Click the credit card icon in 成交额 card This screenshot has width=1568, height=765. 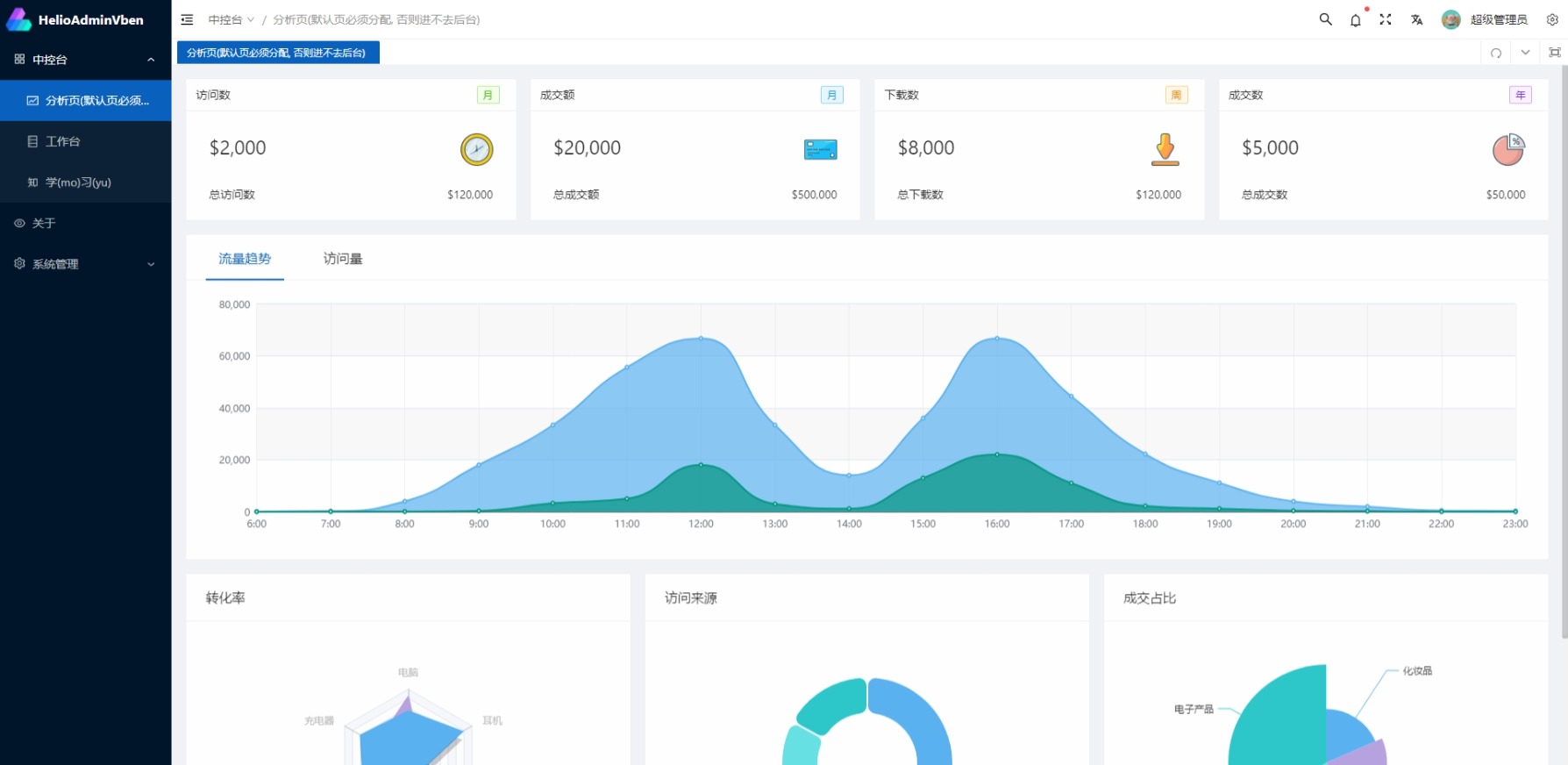[821, 149]
